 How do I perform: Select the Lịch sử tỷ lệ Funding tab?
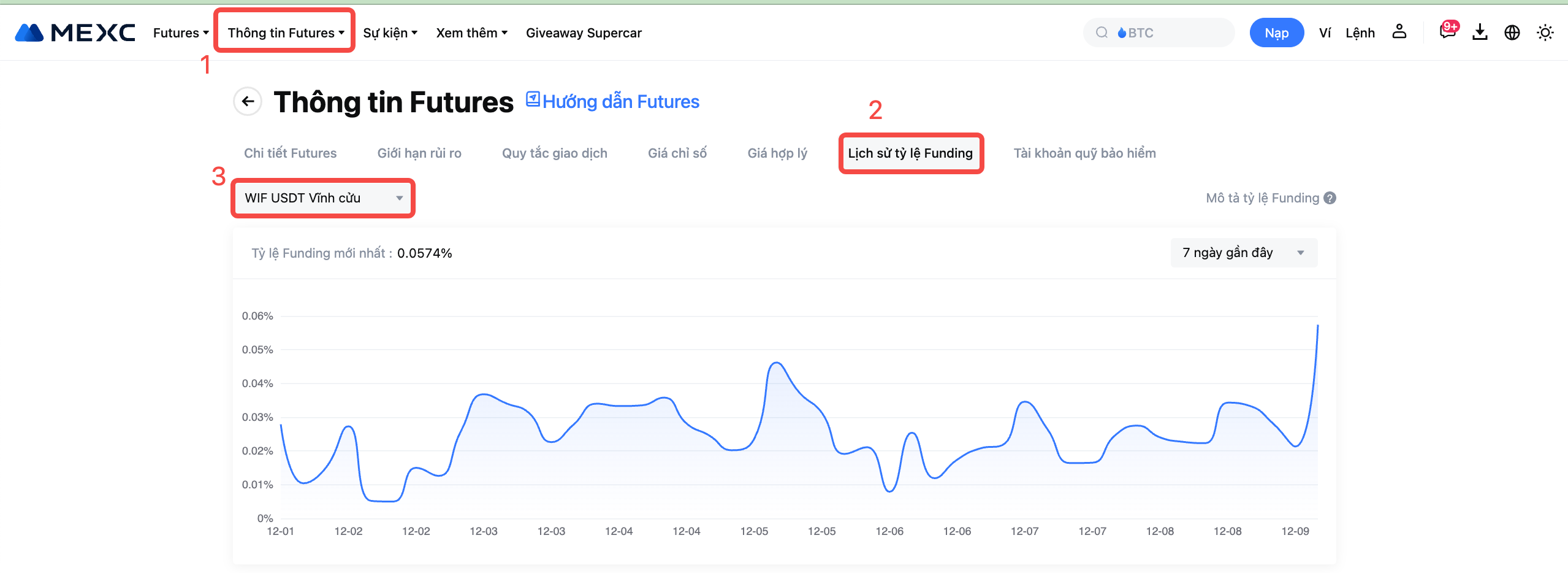pos(910,153)
